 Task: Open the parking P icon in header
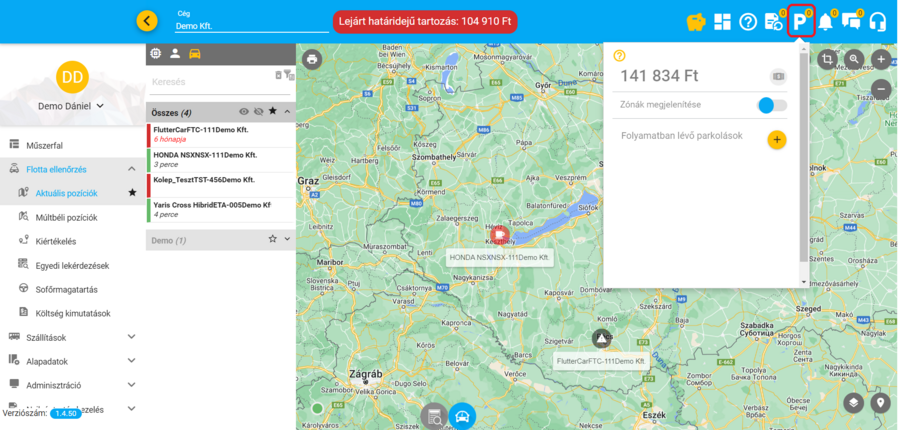(x=800, y=21)
